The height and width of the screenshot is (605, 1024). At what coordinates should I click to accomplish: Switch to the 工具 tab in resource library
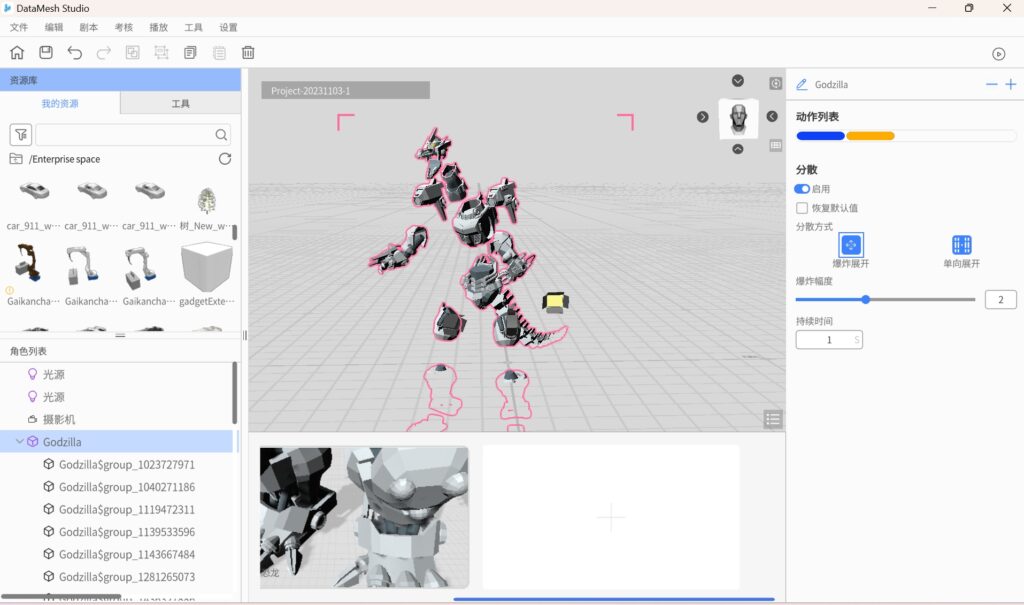pos(180,104)
